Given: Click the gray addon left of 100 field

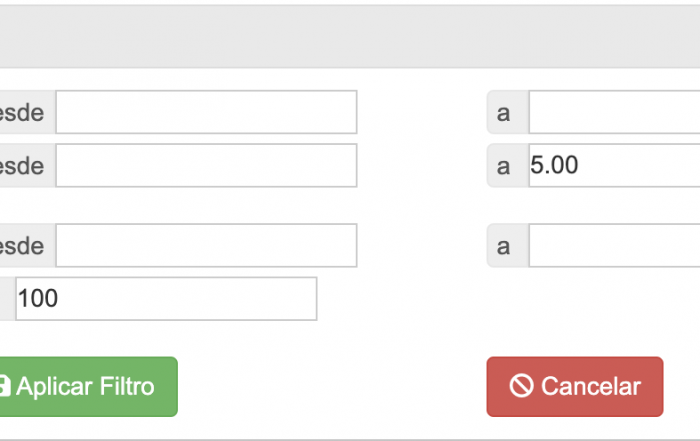Looking at the screenshot, I should pos(8,299).
